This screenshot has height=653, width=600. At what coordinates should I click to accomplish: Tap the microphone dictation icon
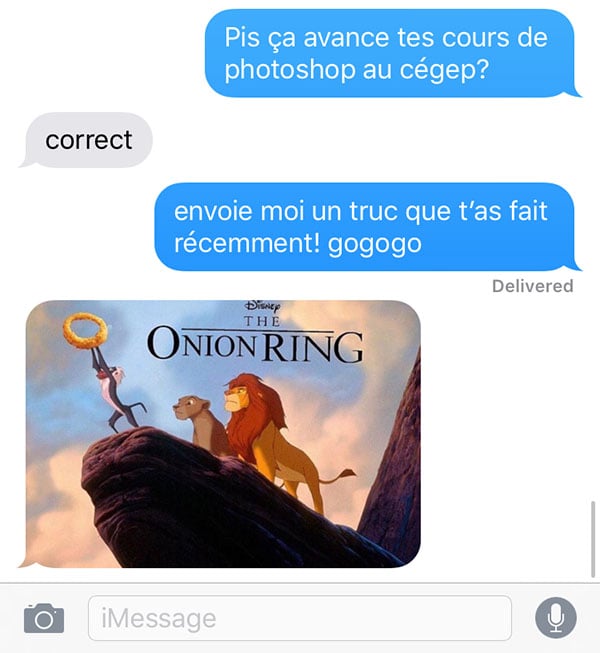tap(555, 618)
